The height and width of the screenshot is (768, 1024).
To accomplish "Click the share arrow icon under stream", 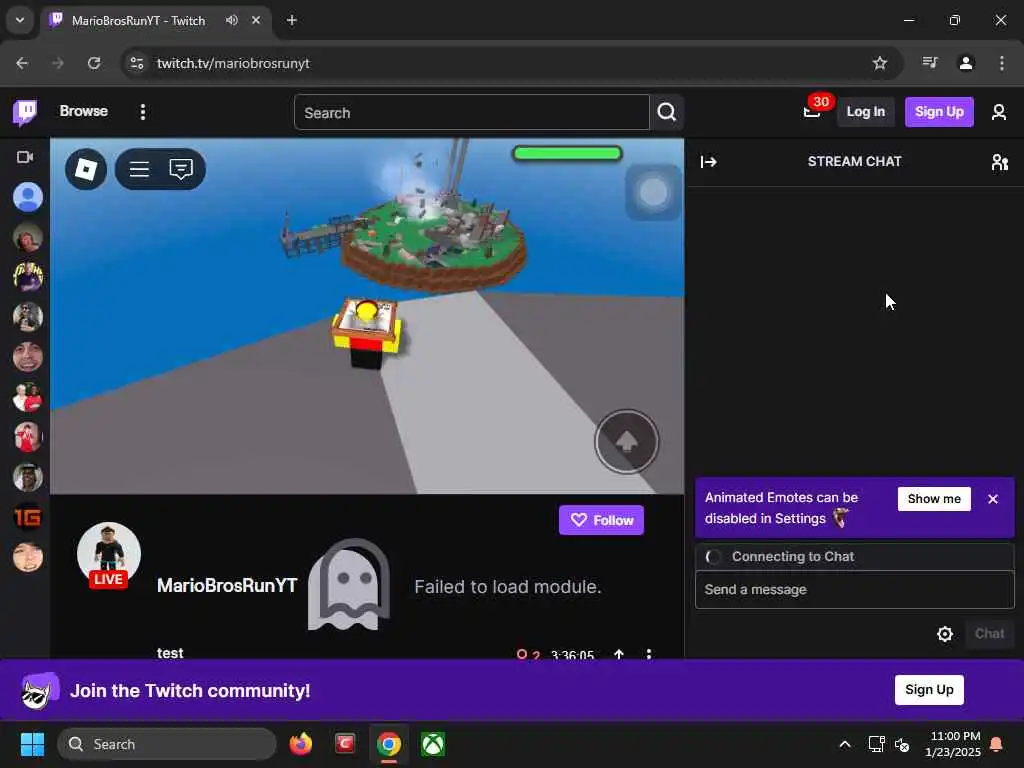I will click(618, 654).
